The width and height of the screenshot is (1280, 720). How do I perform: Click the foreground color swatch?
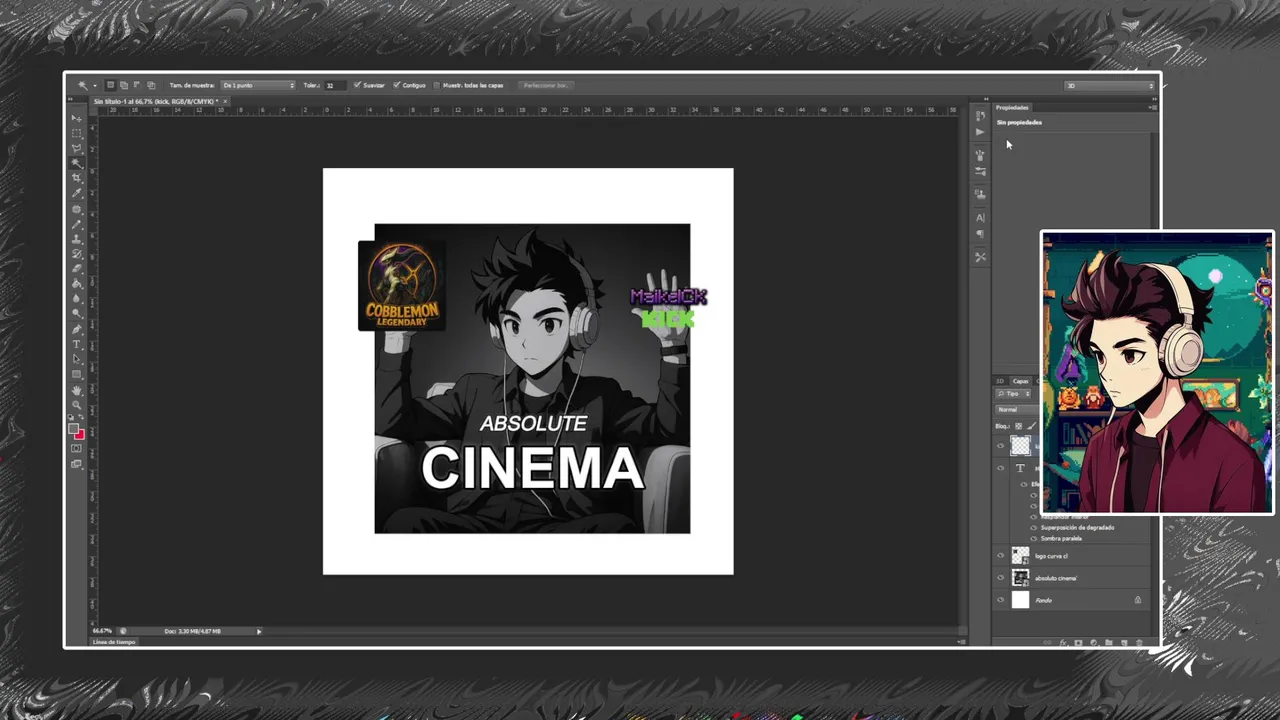point(72,428)
